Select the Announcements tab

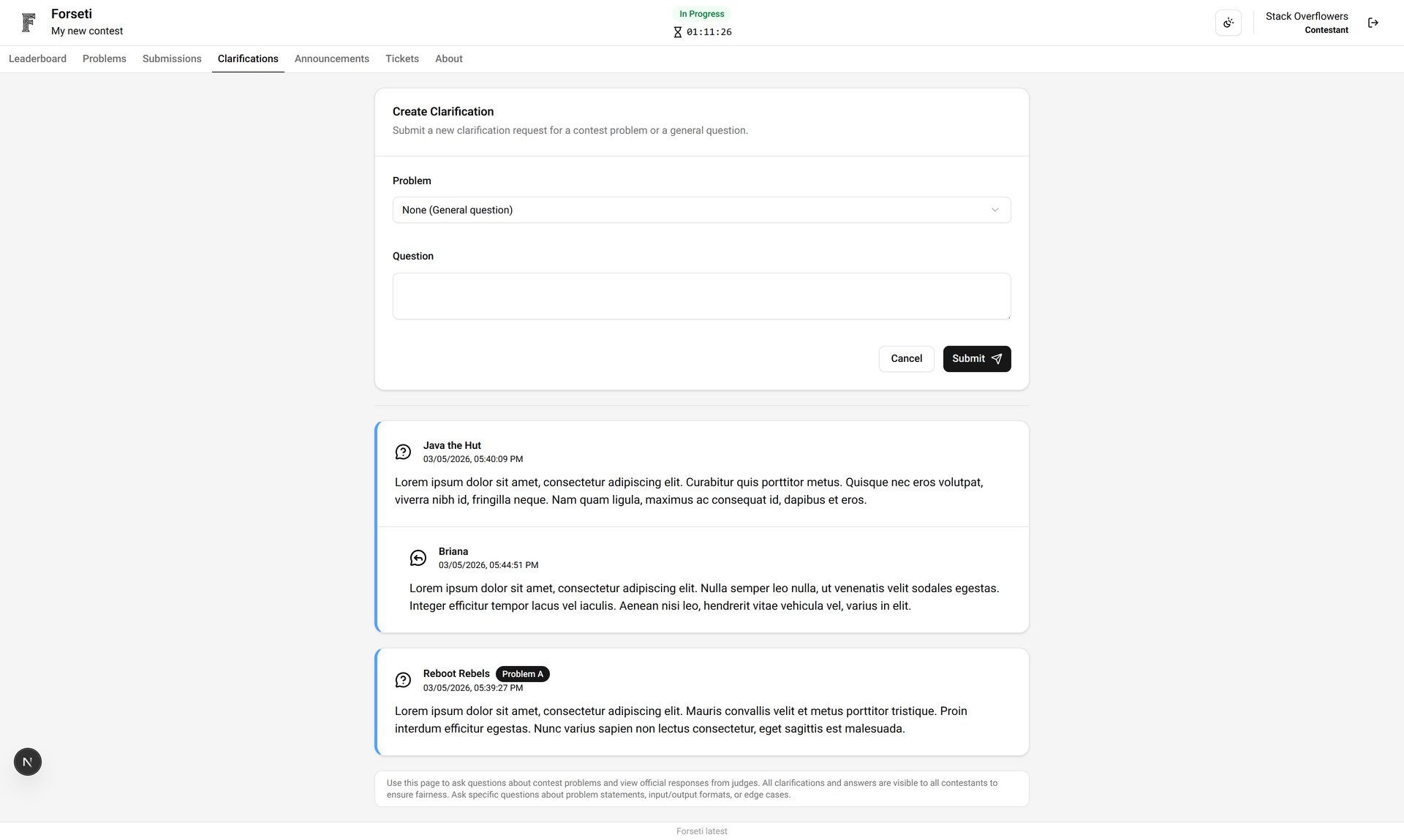point(331,58)
